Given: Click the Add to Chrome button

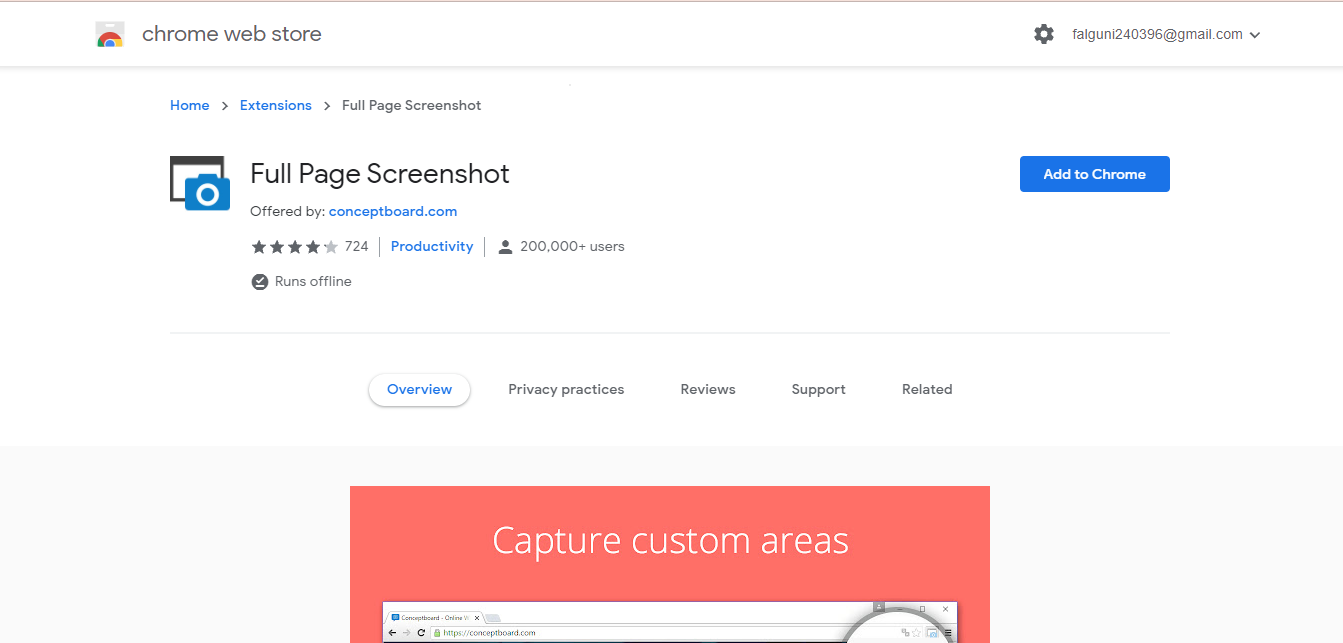Looking at the screenshot, I should pos(1095,174).
